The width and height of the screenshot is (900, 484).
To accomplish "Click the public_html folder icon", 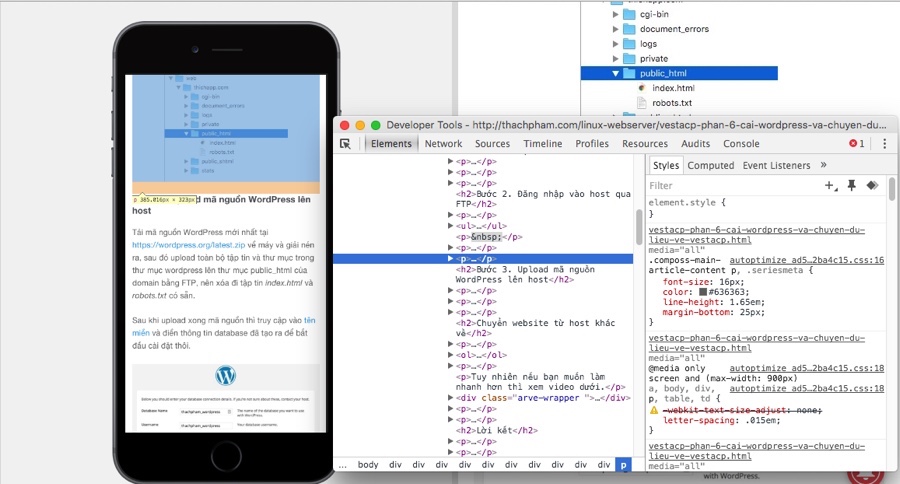I will (630, 73).
